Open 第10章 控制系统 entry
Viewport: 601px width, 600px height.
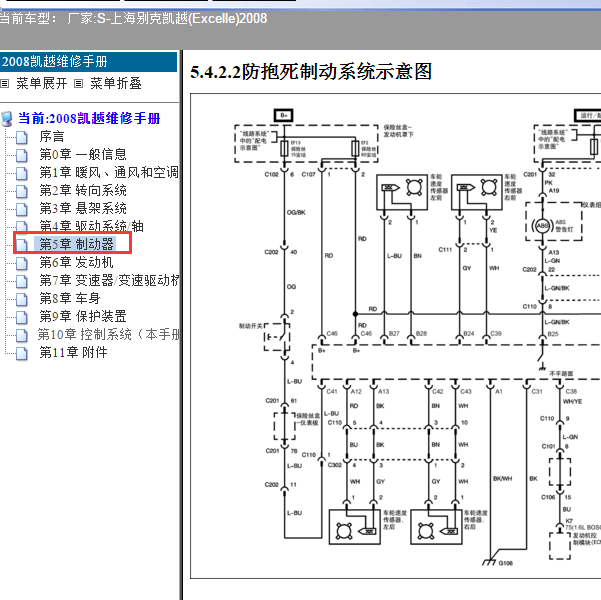(x=108, y=334)
